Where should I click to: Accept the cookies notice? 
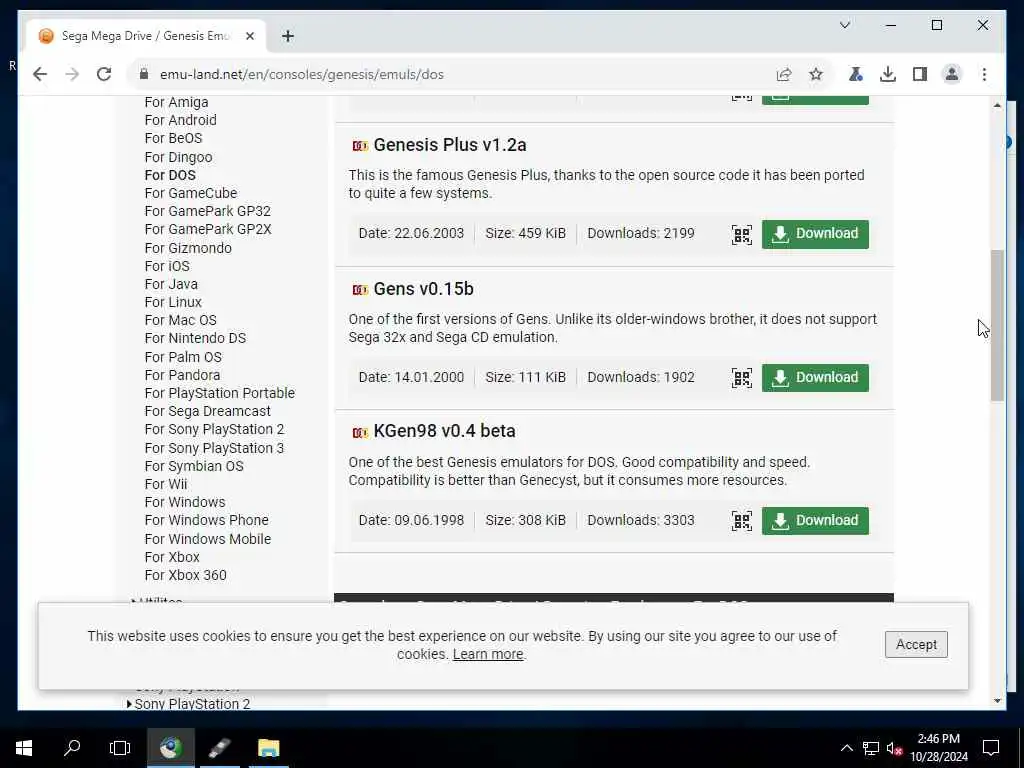916,645
